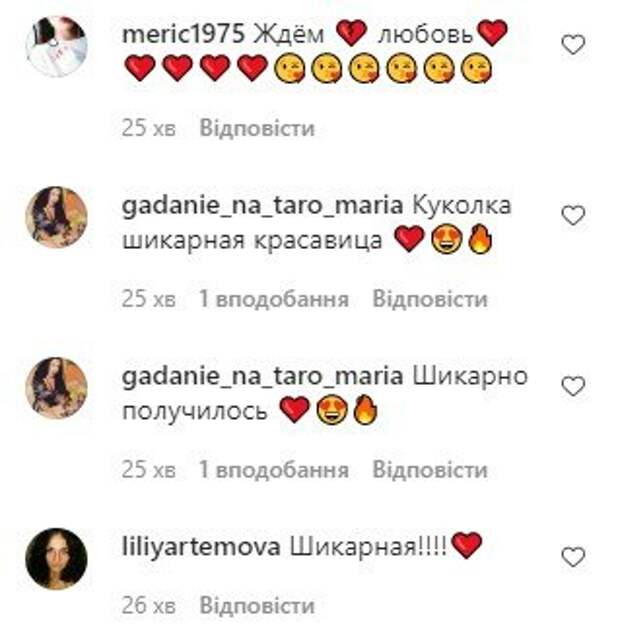The height and width of the screenshot is (629, 620).
Task: Like the 'Шикарно получилось' comment heart
Action: click(x=573, y=386)
